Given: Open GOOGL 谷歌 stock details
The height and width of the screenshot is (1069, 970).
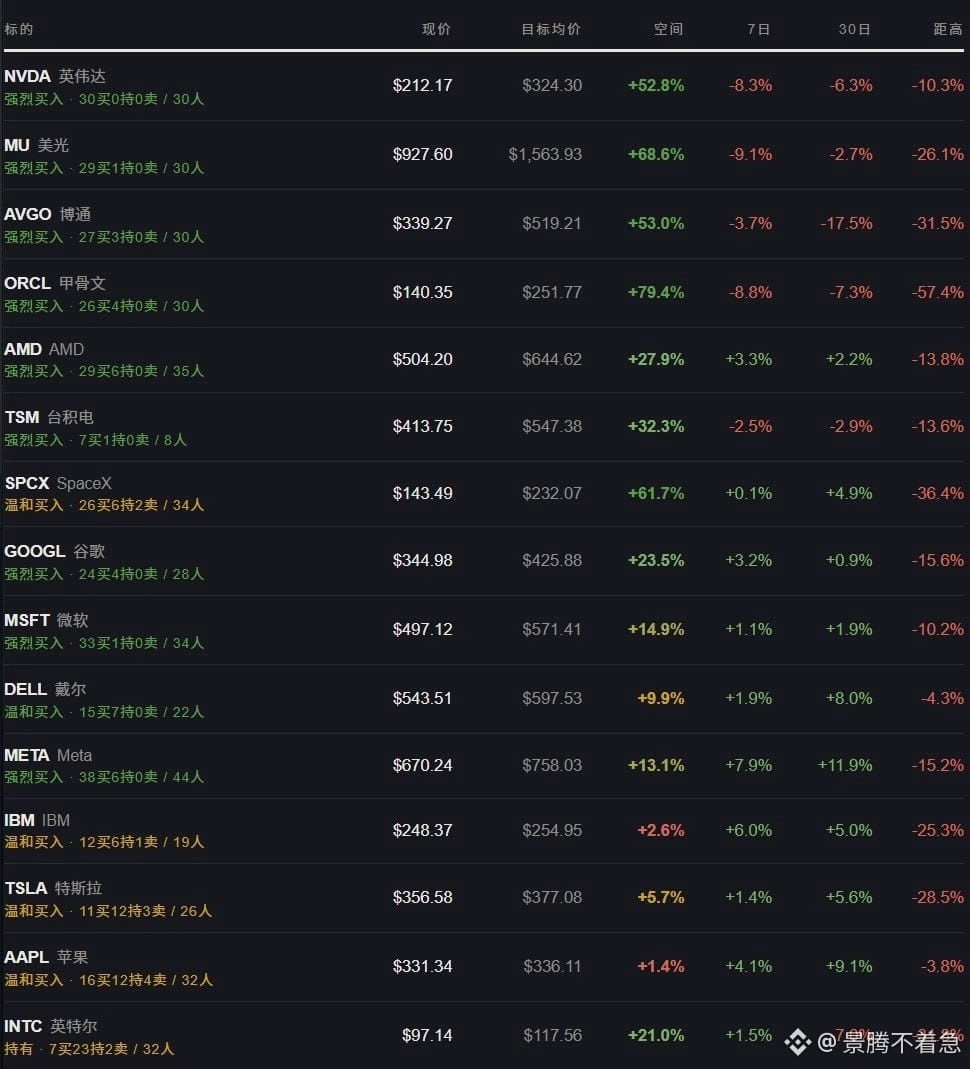Looking at the screenshot, I should [485, 561].
